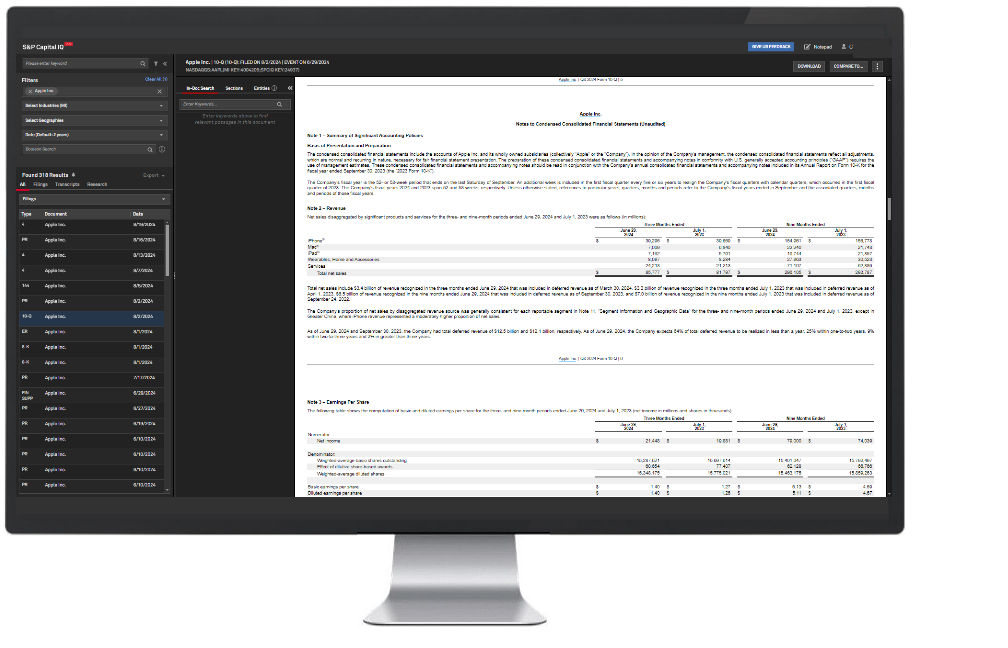Select the Sections tab
This screenshot has width=1008, height=648.
point(234,88)
